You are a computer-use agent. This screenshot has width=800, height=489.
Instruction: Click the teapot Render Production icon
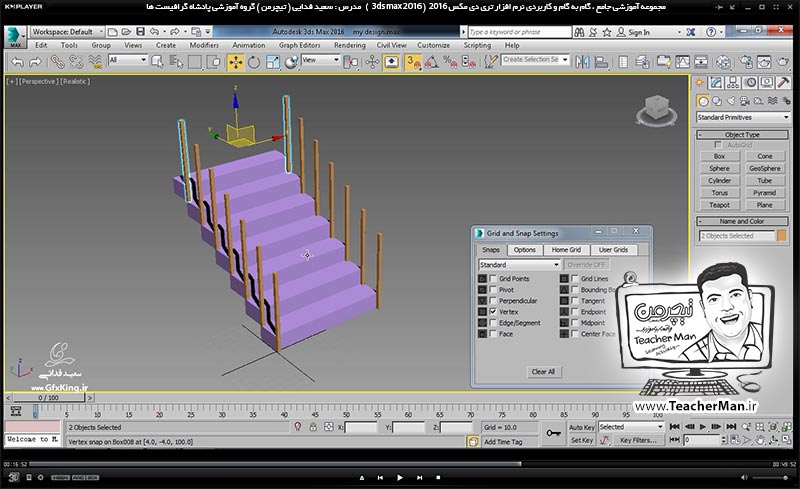[x=783, y=62]
